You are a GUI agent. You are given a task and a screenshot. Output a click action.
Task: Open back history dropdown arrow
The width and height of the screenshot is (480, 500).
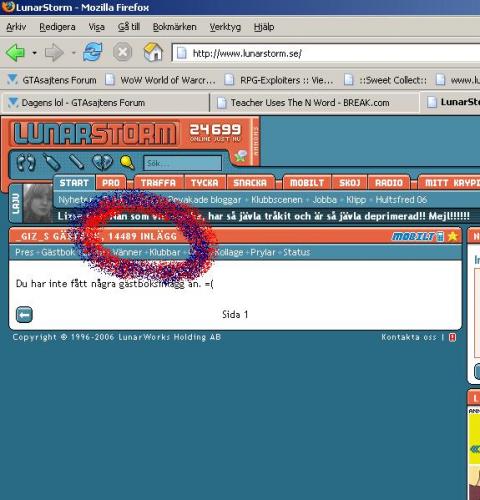point(34,53)
